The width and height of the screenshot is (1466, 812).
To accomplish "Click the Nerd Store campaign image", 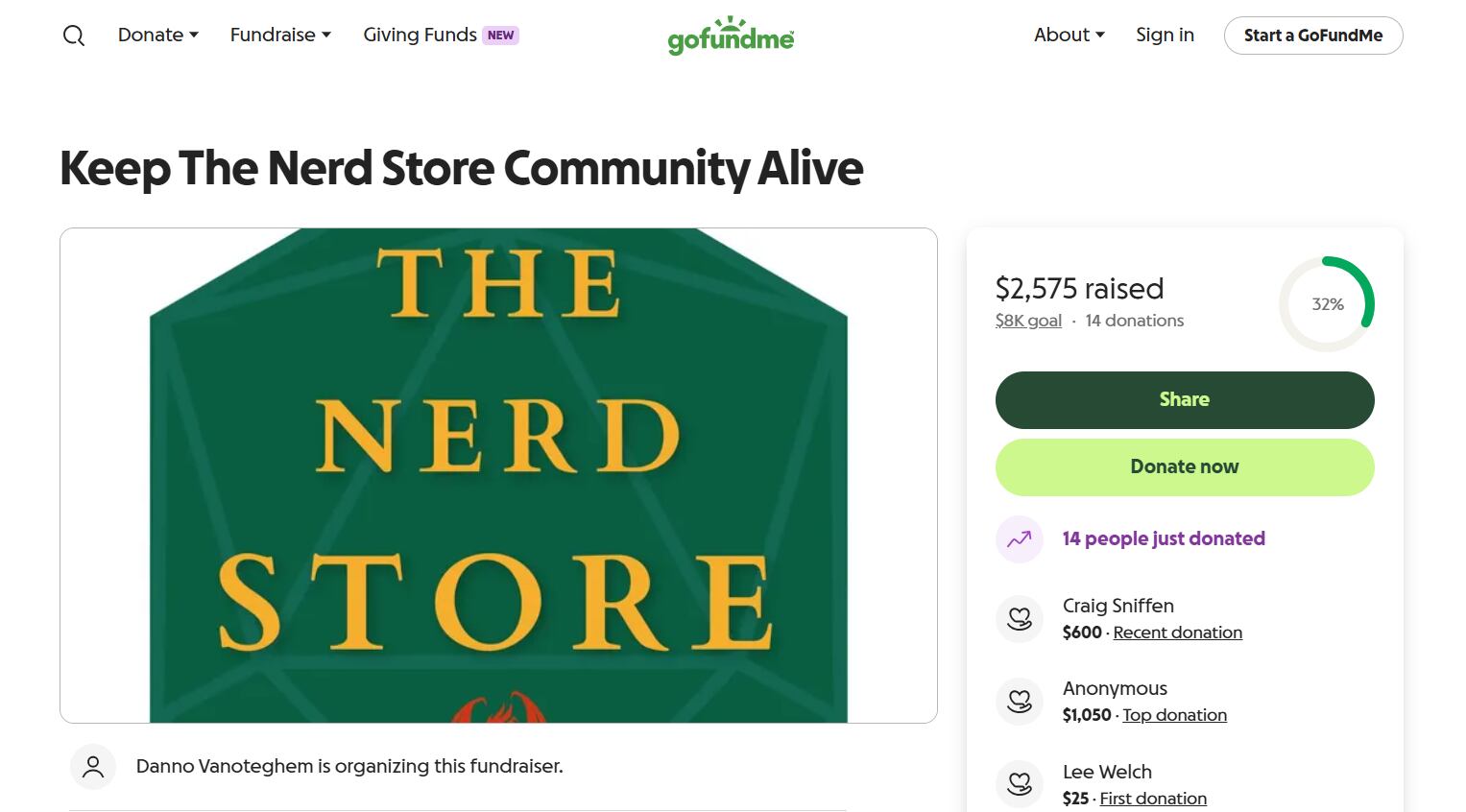I will click(498, 475).
